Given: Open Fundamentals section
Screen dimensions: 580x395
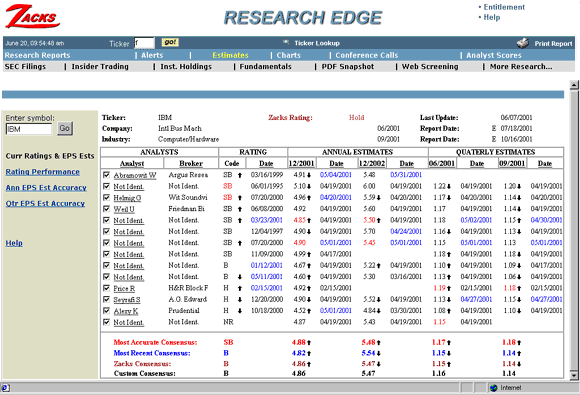Looking at the screenshot, I should click(266, 67).
